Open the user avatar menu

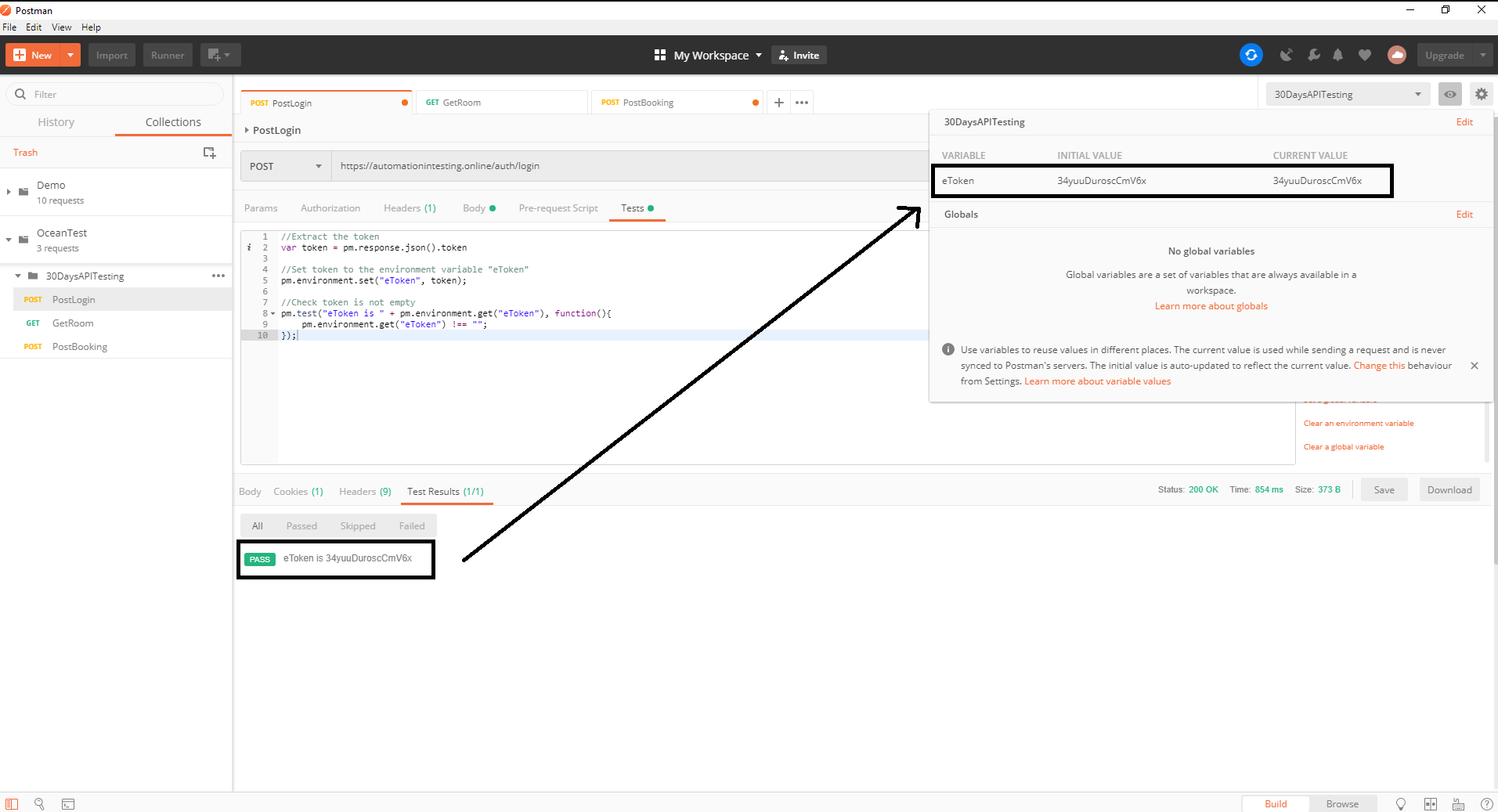[1397, 55]
